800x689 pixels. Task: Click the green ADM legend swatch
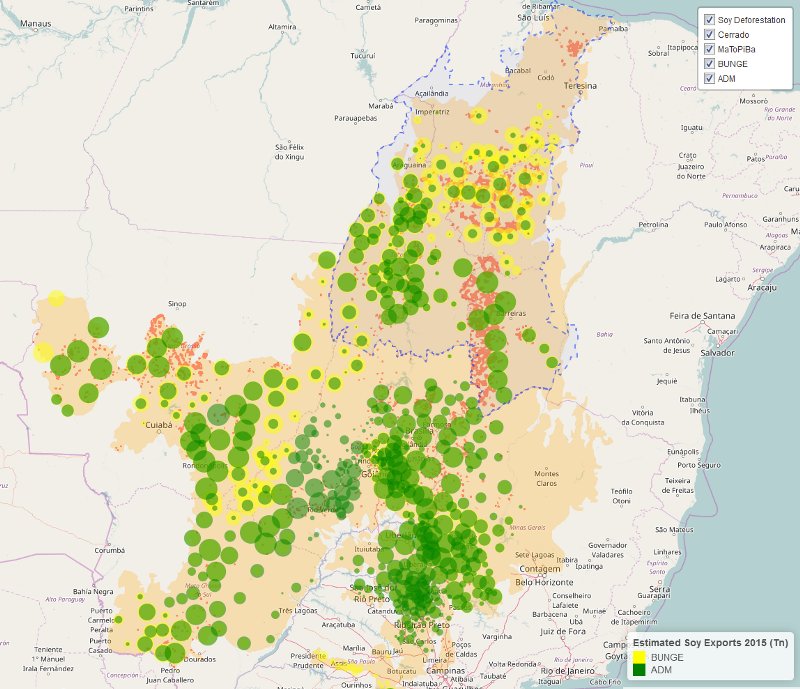pos(639,670)
